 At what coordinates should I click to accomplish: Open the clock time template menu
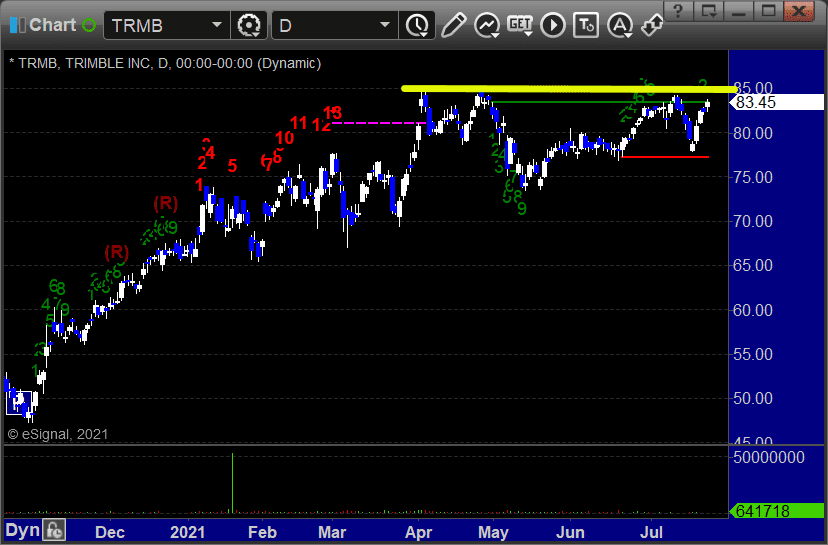(418, 25)
